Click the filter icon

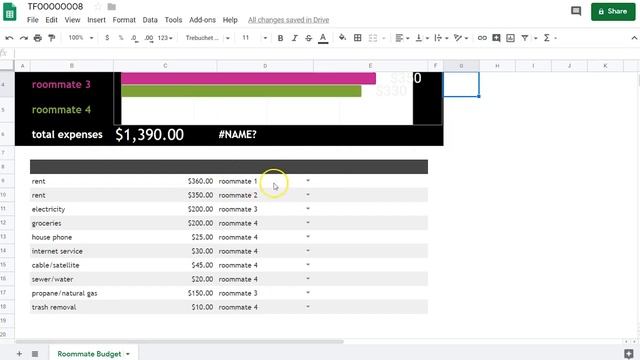[524, 38]
